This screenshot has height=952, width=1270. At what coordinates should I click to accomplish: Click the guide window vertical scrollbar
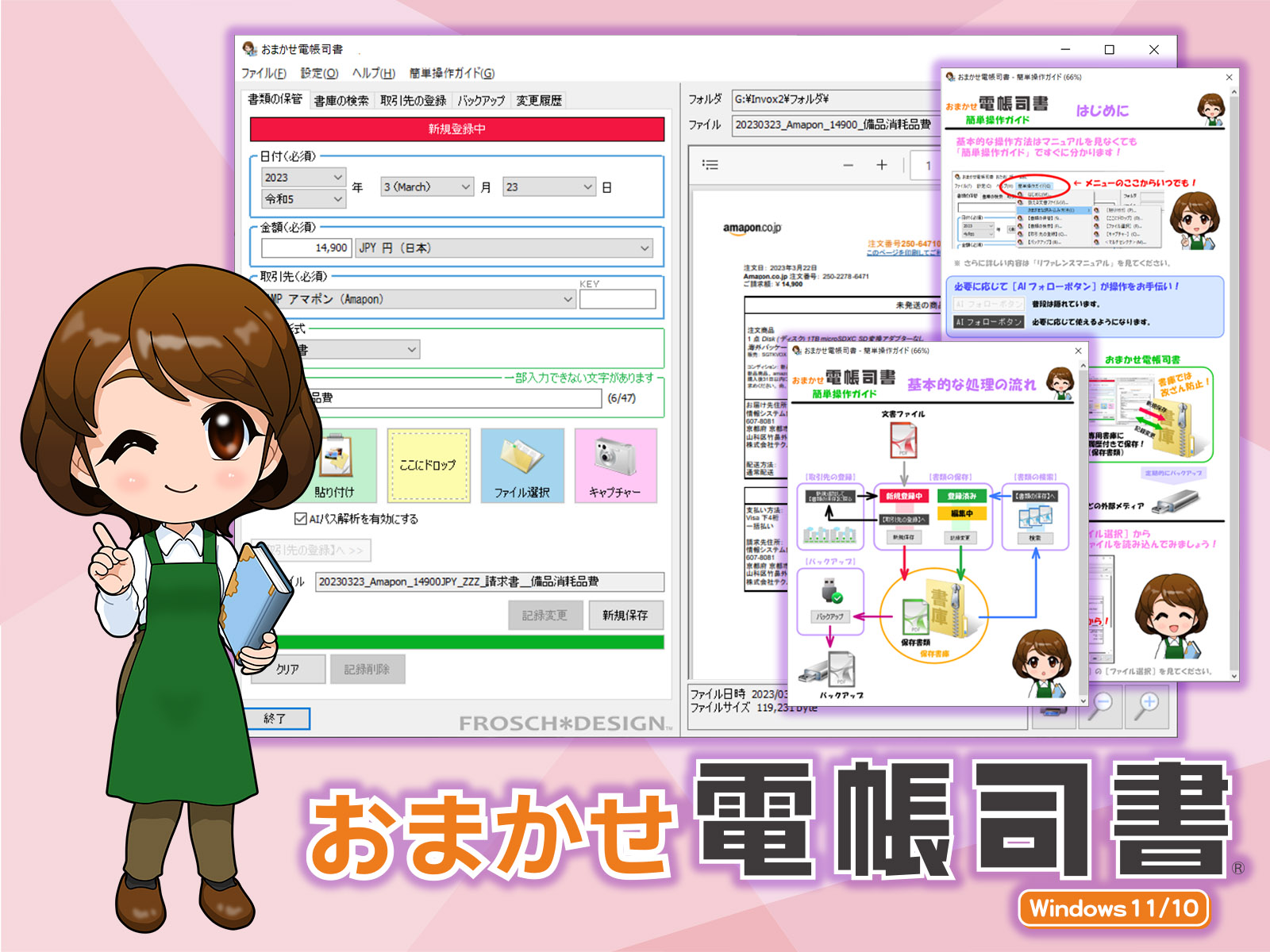point(1233,381)
